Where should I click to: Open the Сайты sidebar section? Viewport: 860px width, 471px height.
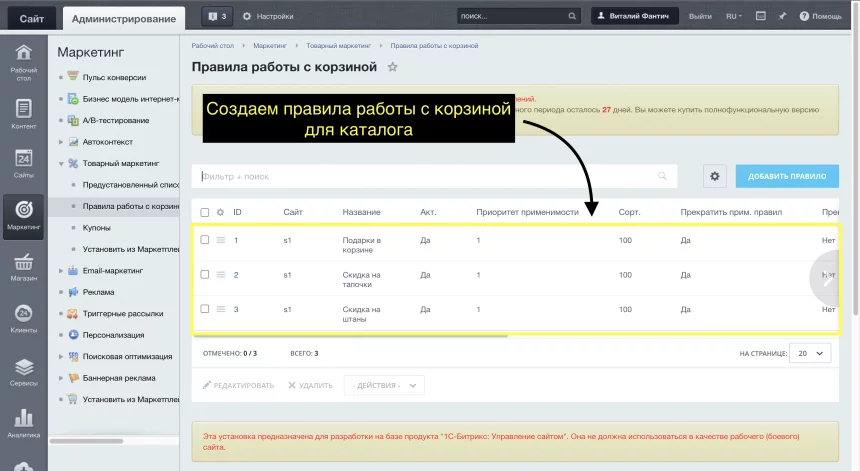23,164
